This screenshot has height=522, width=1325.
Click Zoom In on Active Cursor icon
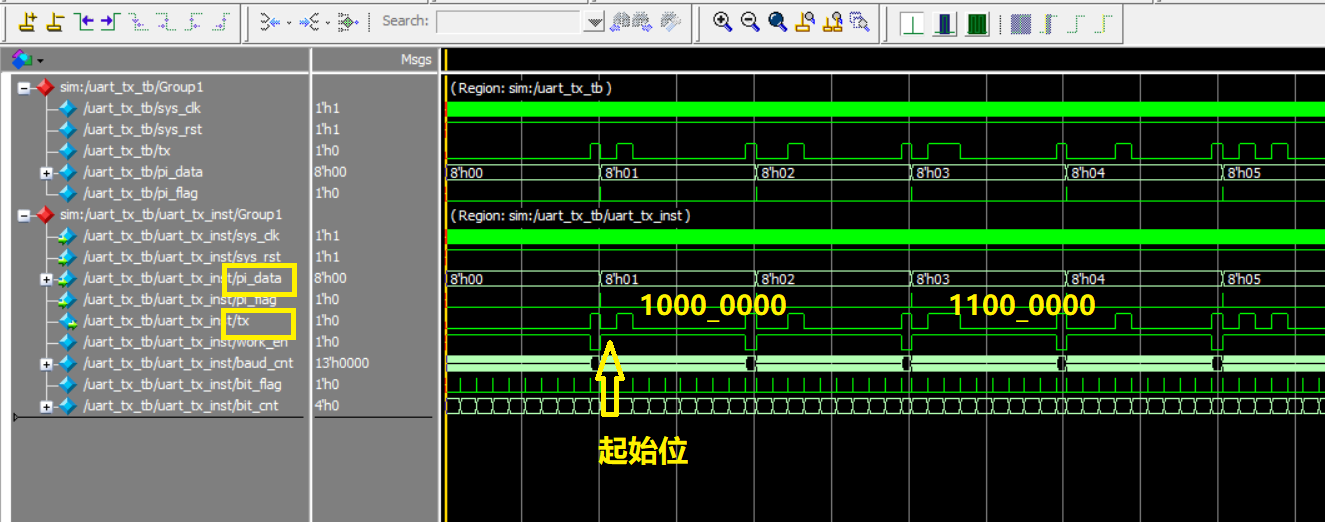(804, 22)
